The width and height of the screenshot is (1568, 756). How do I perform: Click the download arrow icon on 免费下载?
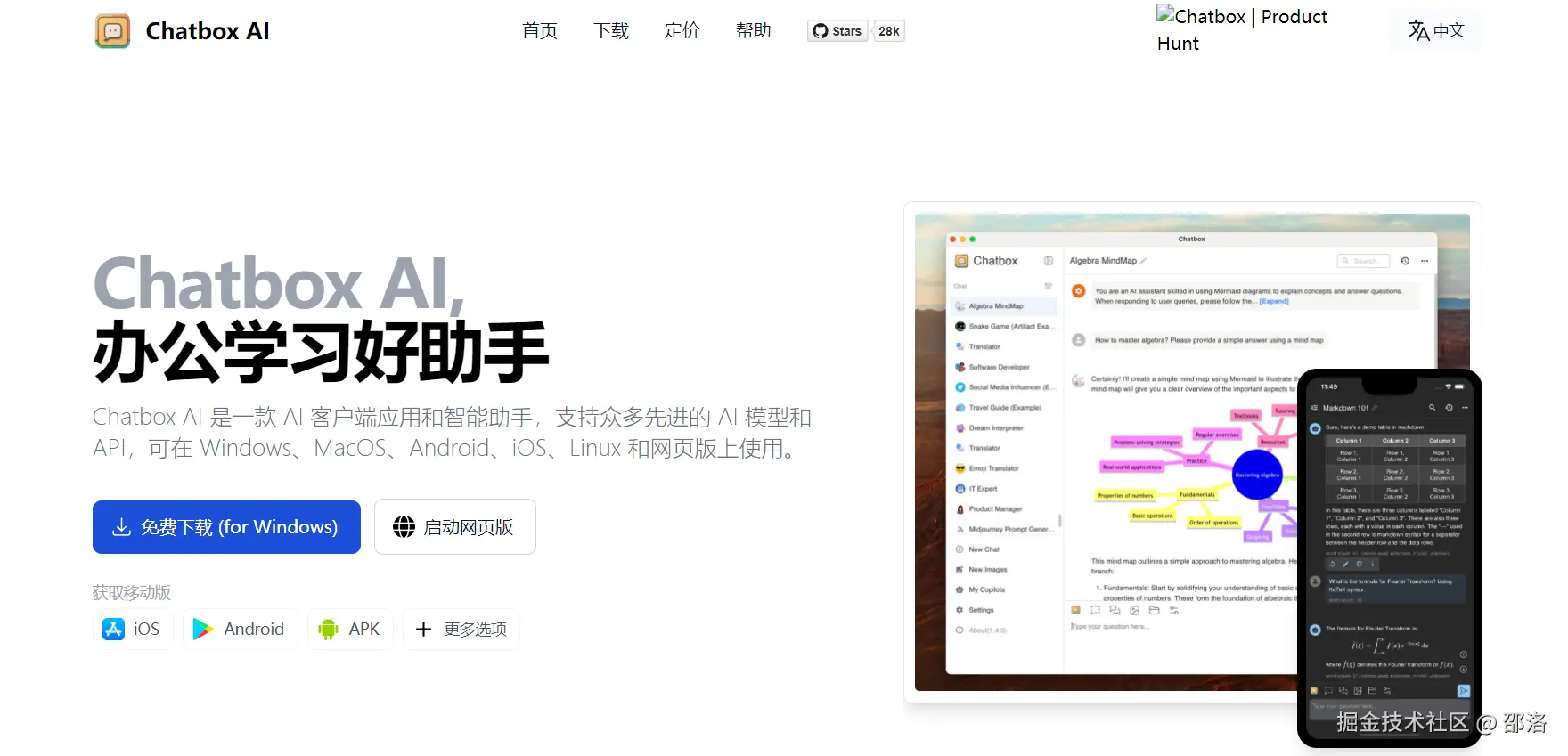[x=122, y=527]
